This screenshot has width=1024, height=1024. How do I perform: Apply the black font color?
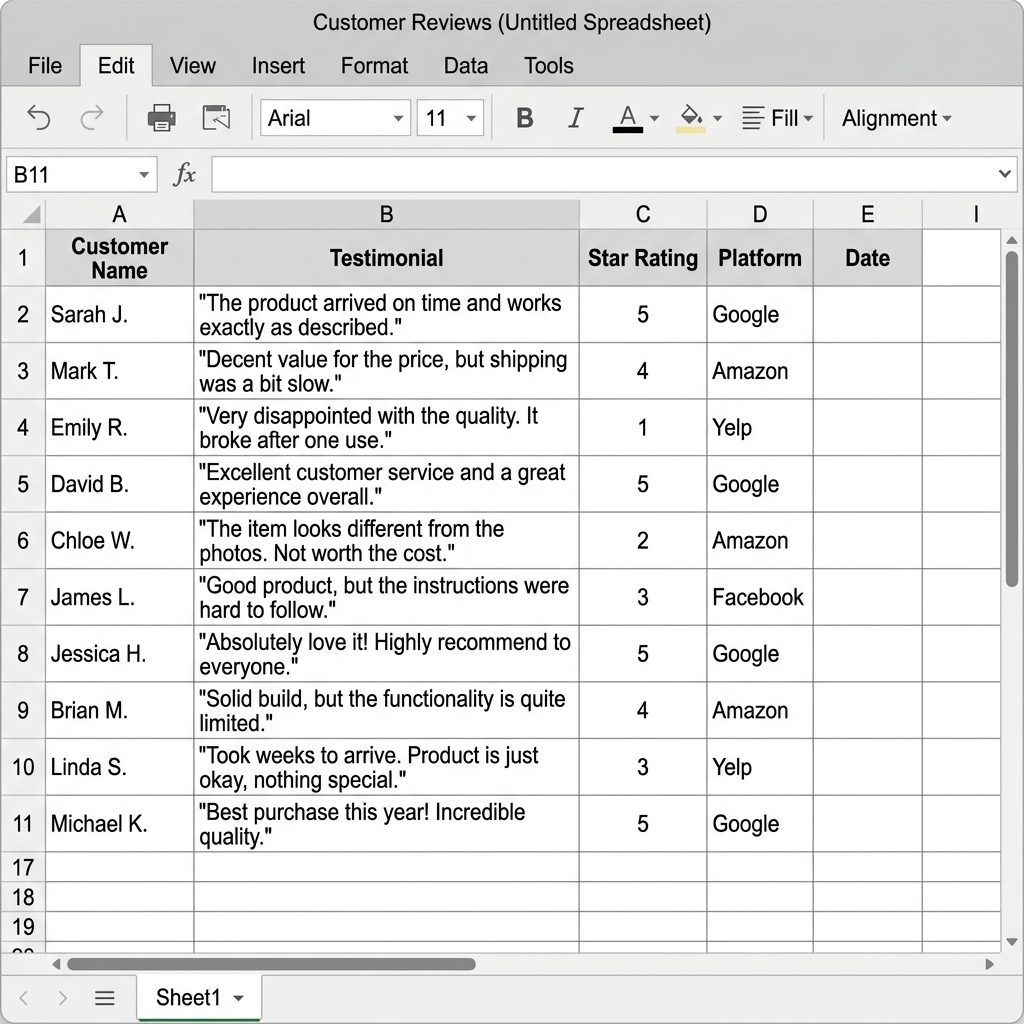click(x=628, y=119)
